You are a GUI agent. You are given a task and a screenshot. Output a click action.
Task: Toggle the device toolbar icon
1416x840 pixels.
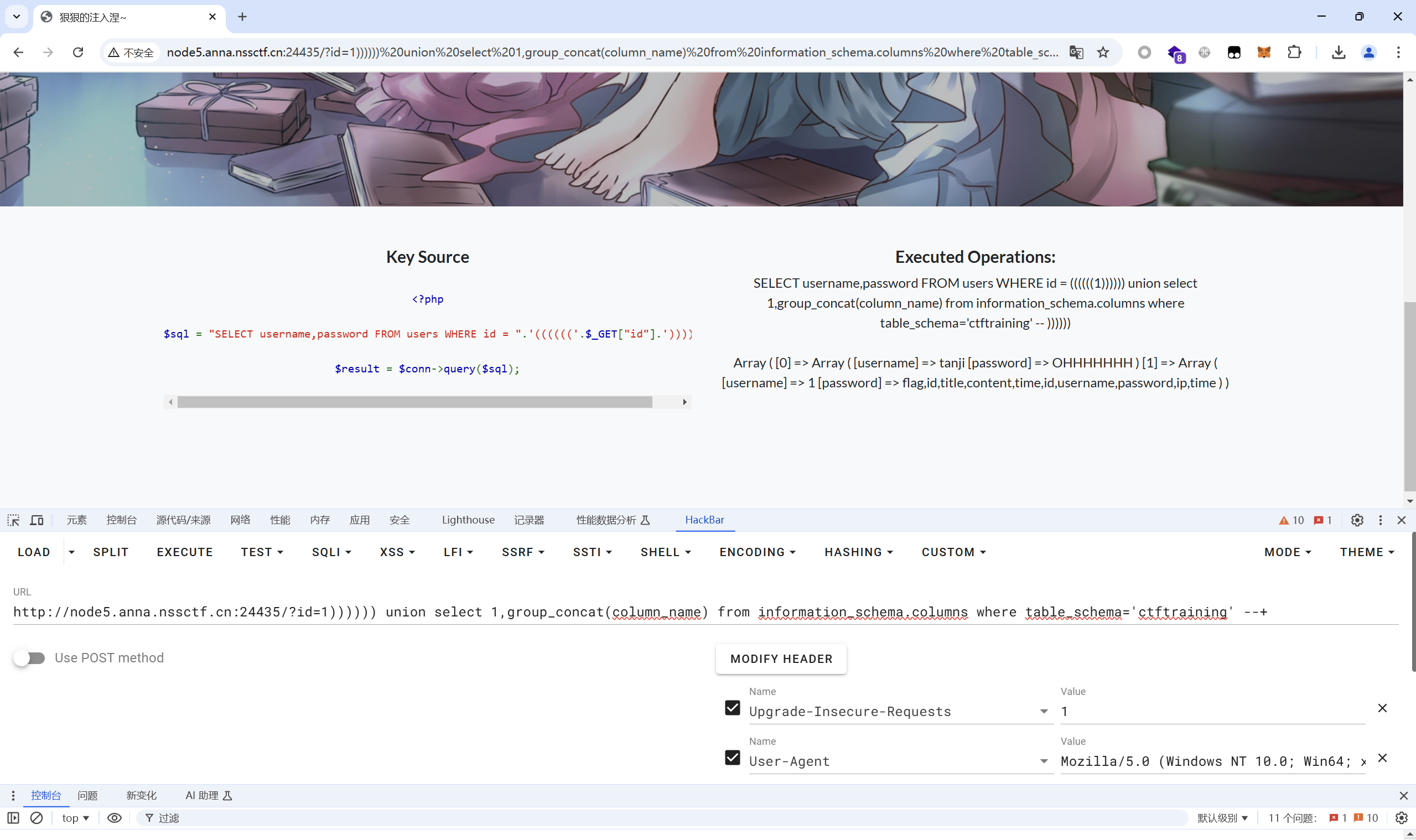(x=37, y=520)
